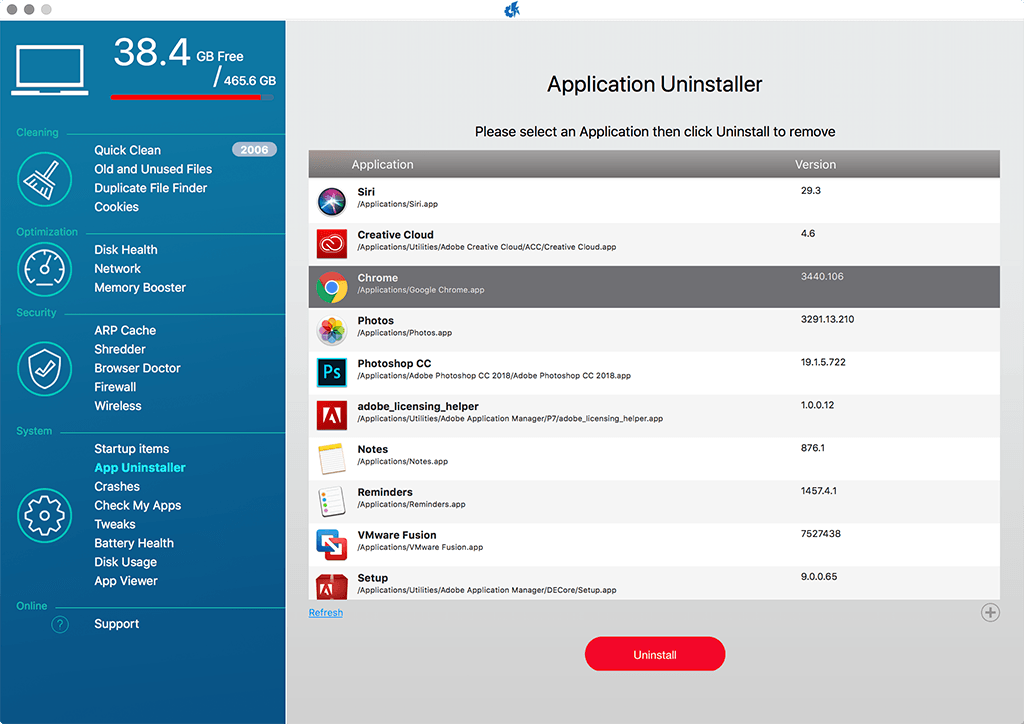Viewport: 1024px width, 724px height.
Task: Open Crashes section
Action: click(x=117, y=487)
